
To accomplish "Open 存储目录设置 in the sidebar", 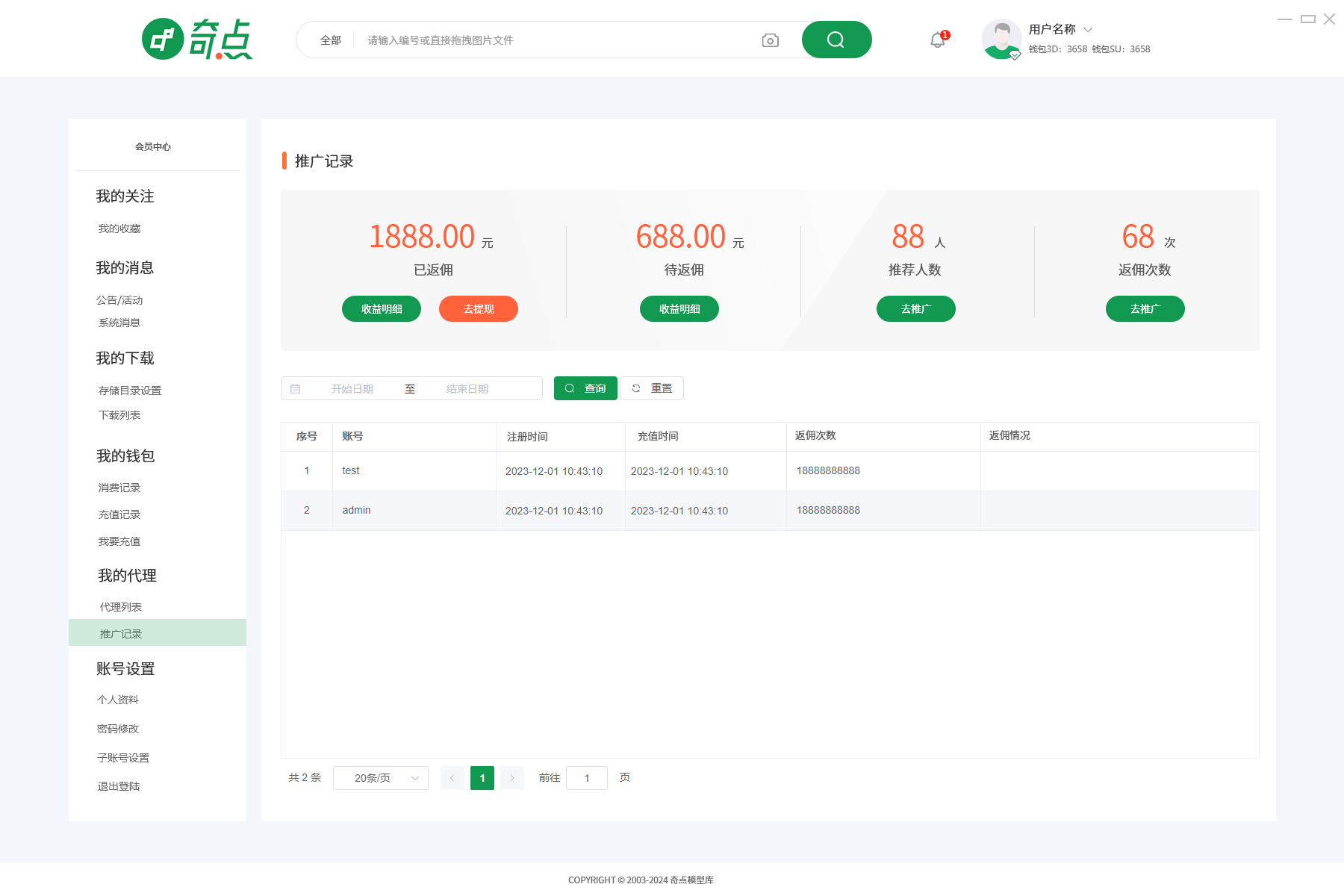I will [x=130, y=391].
